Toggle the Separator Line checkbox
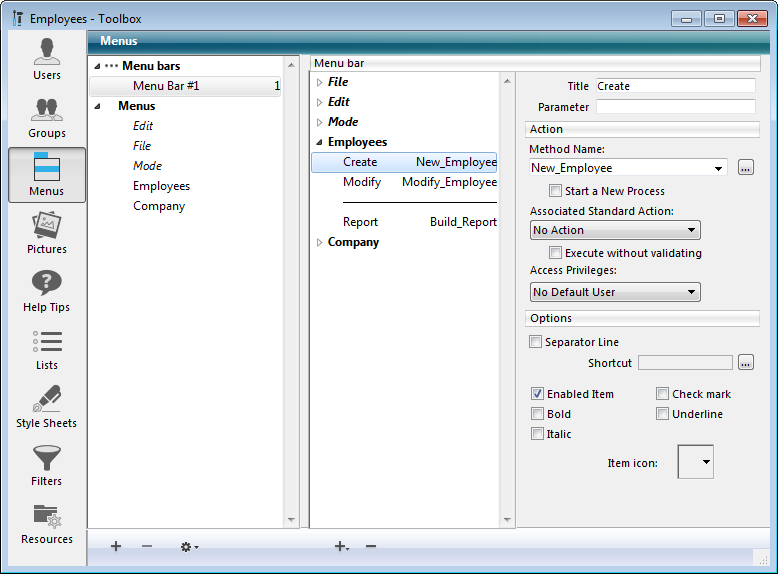This screenshot has height=574, width=778. point(536,342)
